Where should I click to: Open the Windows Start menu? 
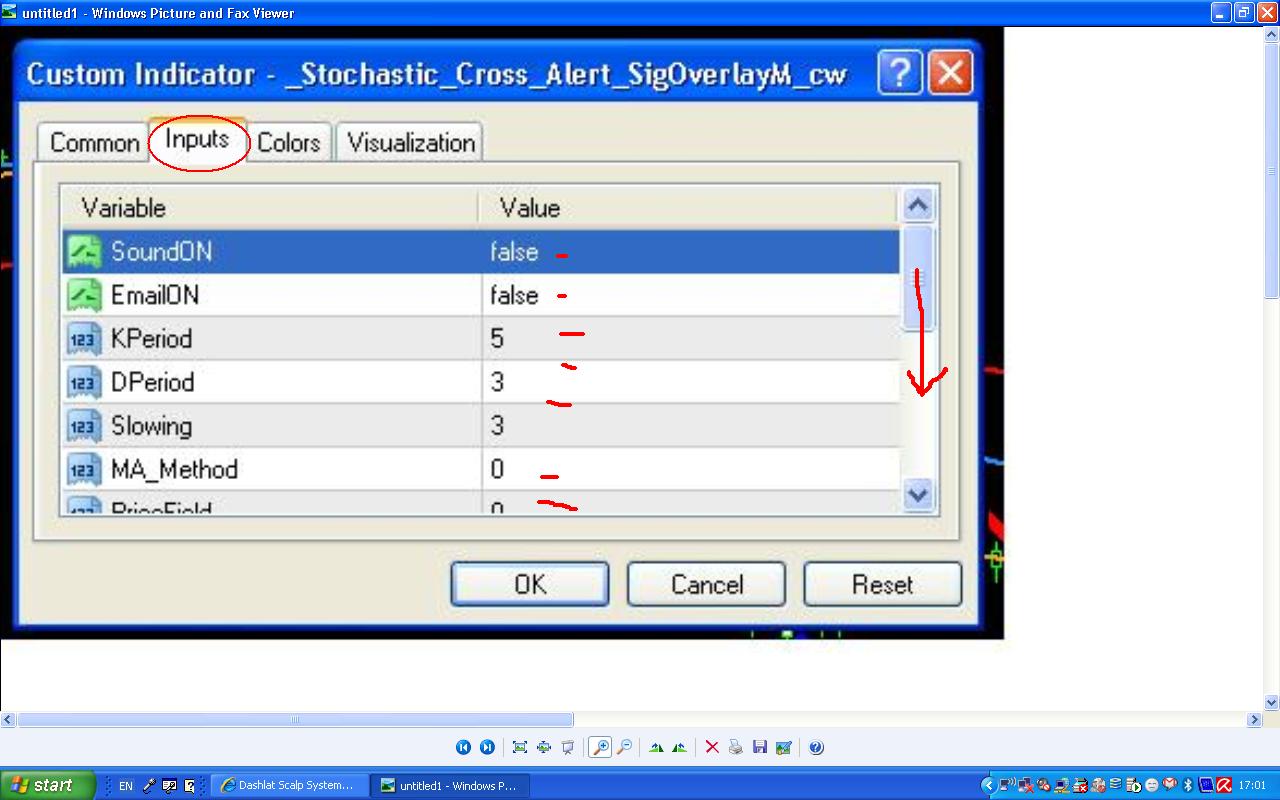point(47,785)
